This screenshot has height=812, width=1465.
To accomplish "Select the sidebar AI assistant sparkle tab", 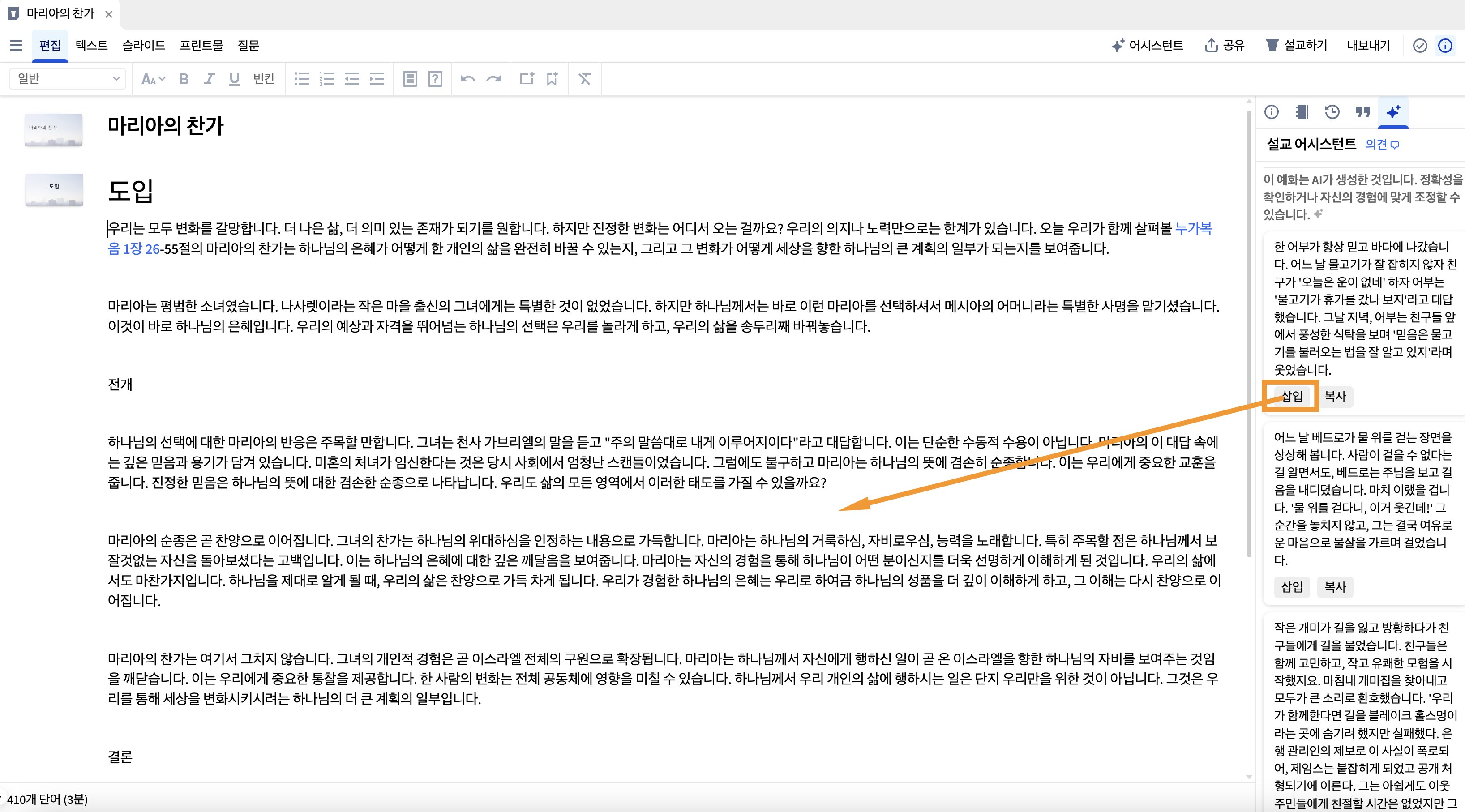I will click(x=1393, y=112).
